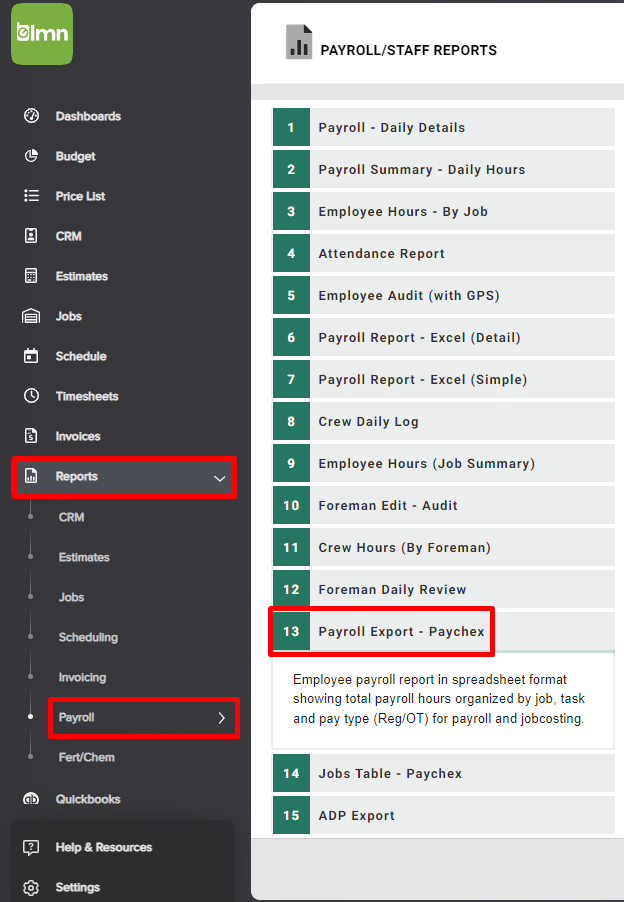Viewport: 624px width, 902px height.
Task: Open Price List from sidebar
Action: click(80, 196)
